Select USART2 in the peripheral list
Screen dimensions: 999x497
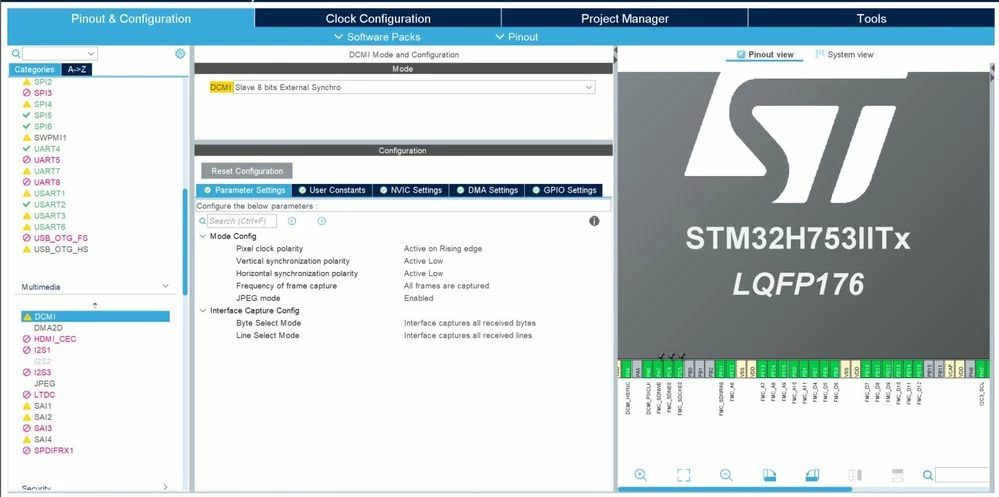tap(50, 205)
